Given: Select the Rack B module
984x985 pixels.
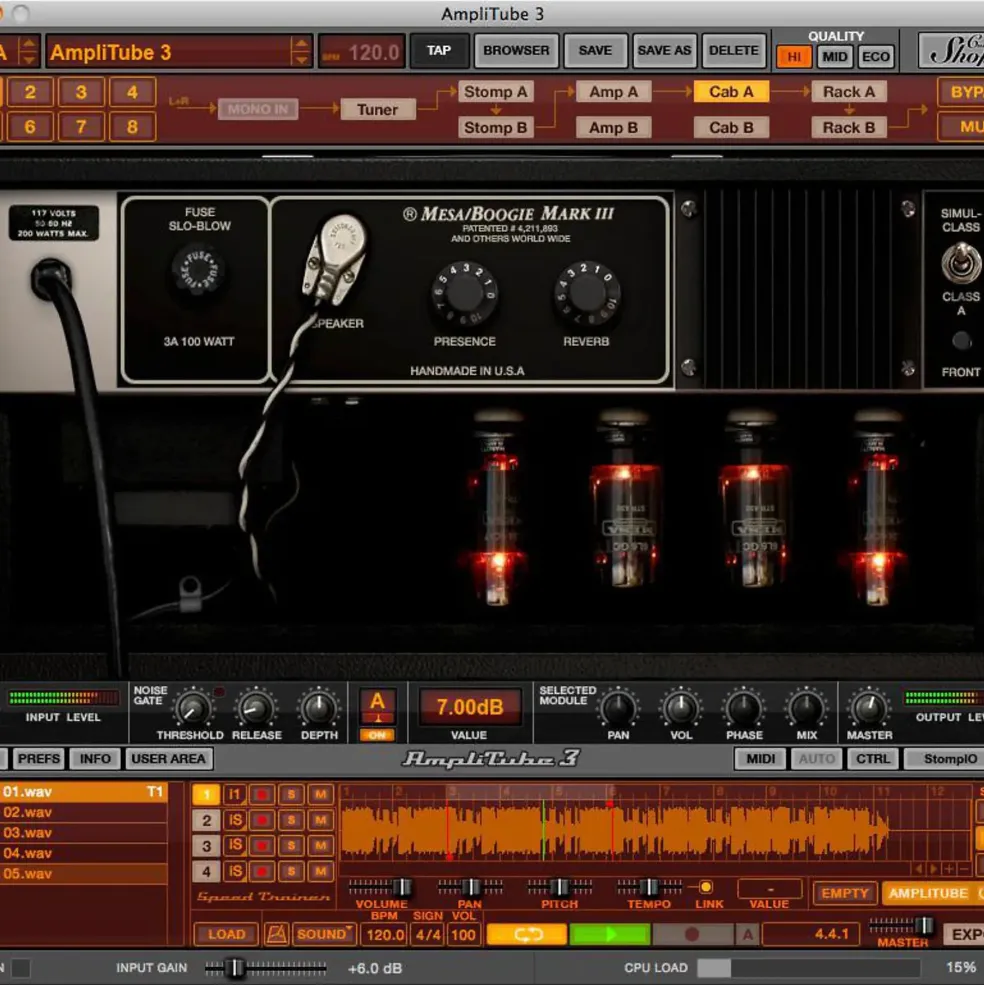Looking at the screenshot, I should (849, 128).
